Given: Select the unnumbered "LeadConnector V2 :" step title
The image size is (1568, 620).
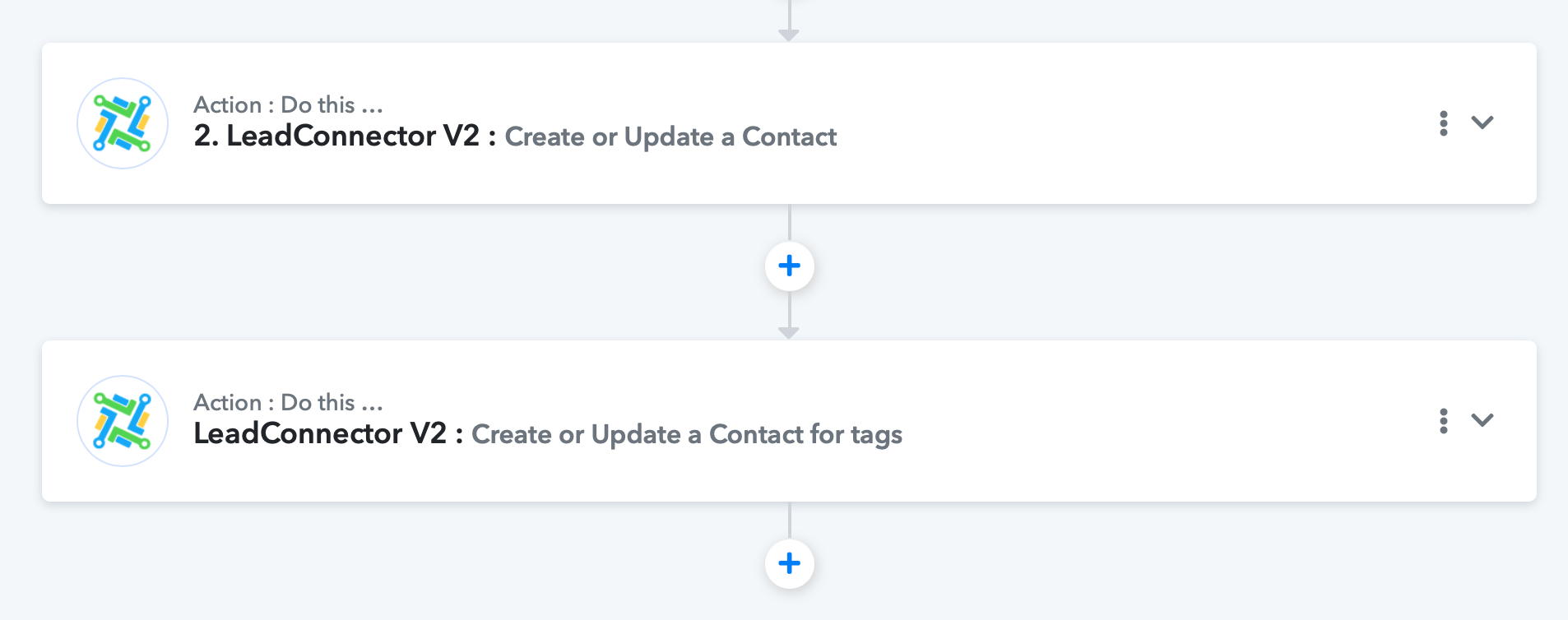Looking at the screenshot, I should coord(328,433).
